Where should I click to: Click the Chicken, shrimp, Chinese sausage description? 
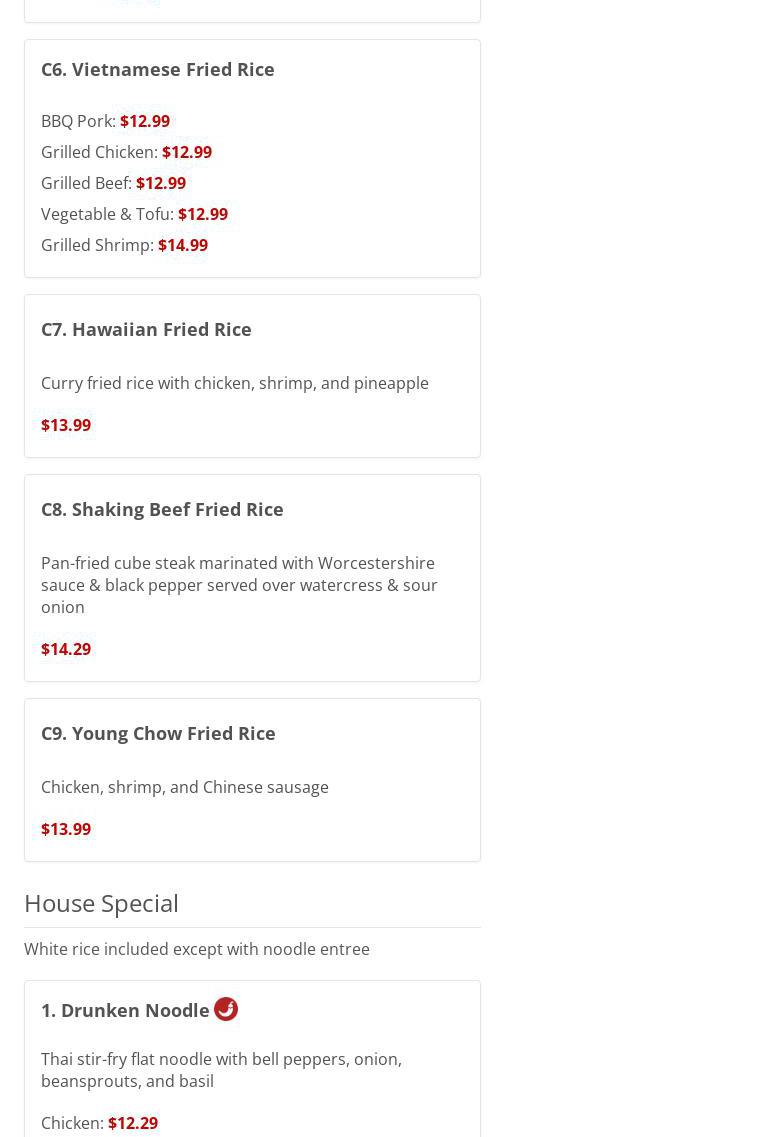click(184, 787)
